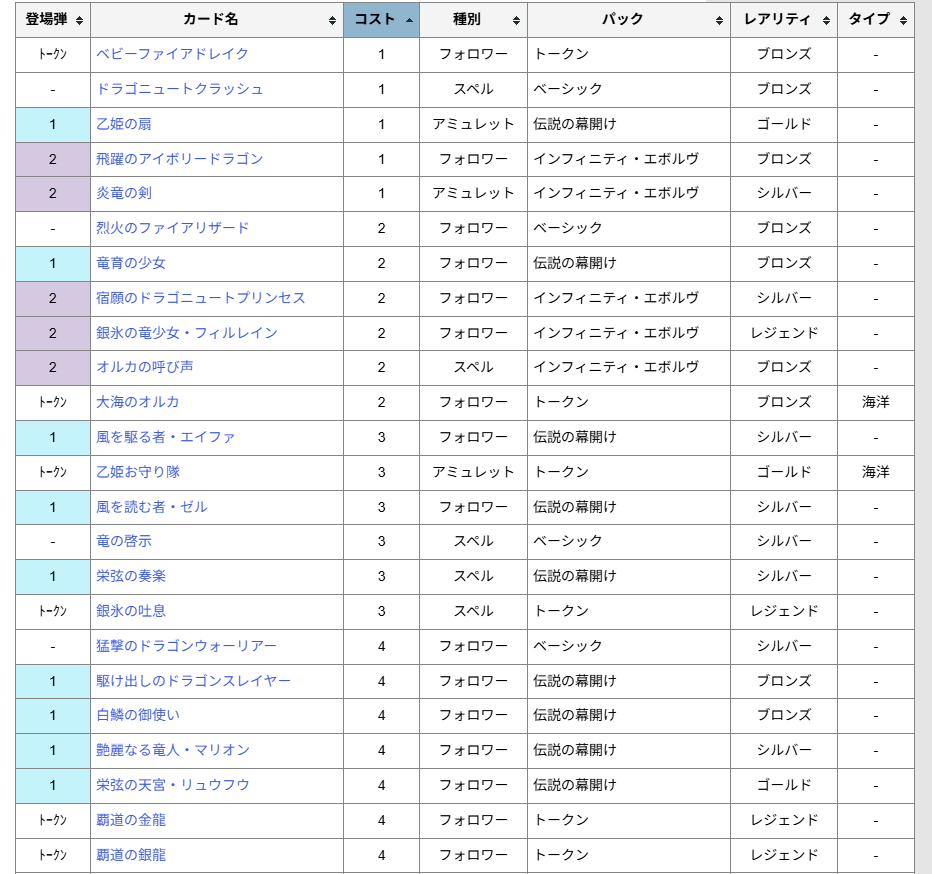Select the 炎竜の剣 card link

point(124,193)
